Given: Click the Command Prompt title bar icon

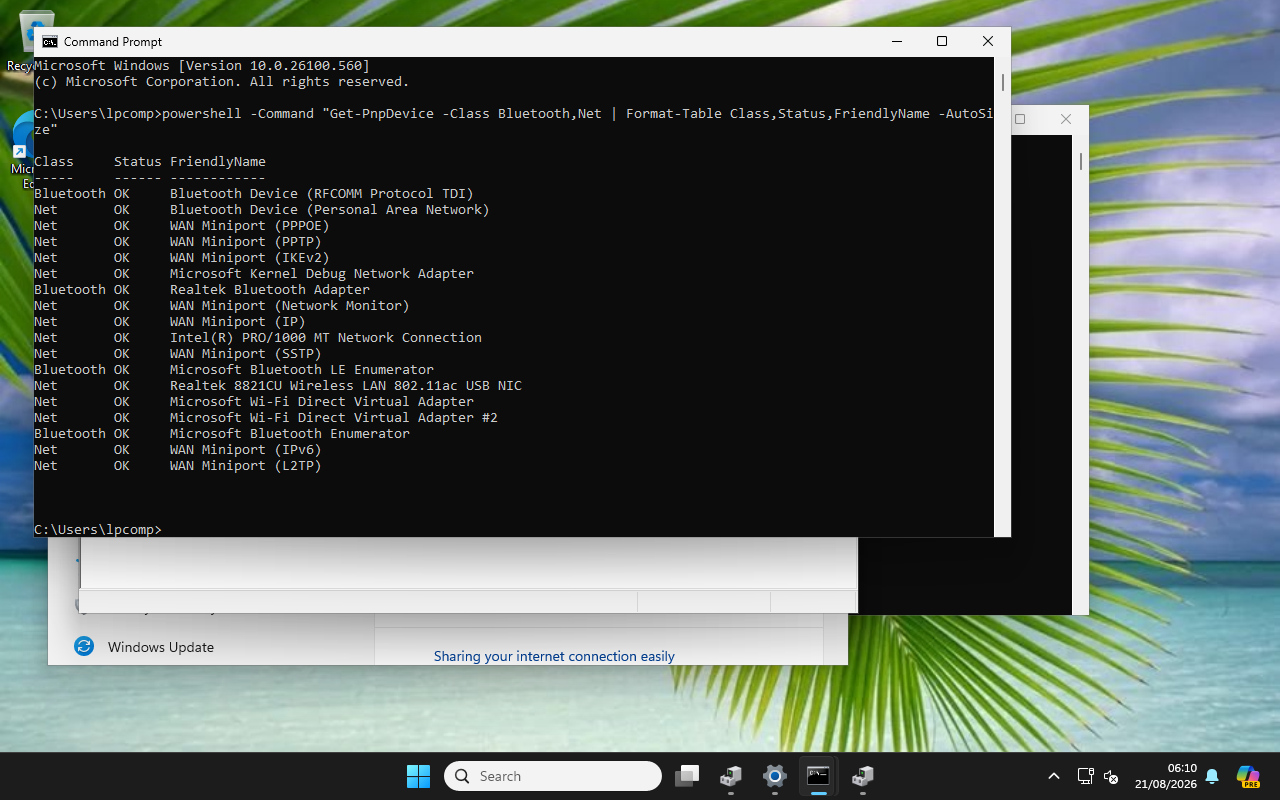Looking at the screenshot, I should pos(49,41).
